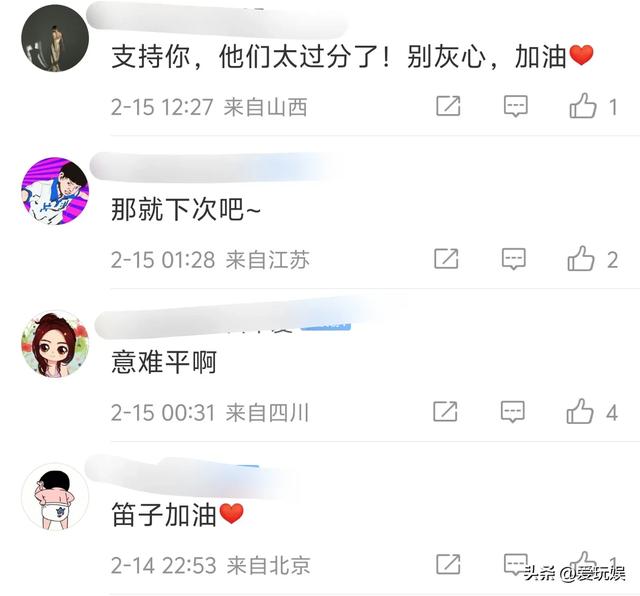Viewport: 640px width, 596px height.
Task: Share the 笛子加油 comment
Action: tap(448, 564)
